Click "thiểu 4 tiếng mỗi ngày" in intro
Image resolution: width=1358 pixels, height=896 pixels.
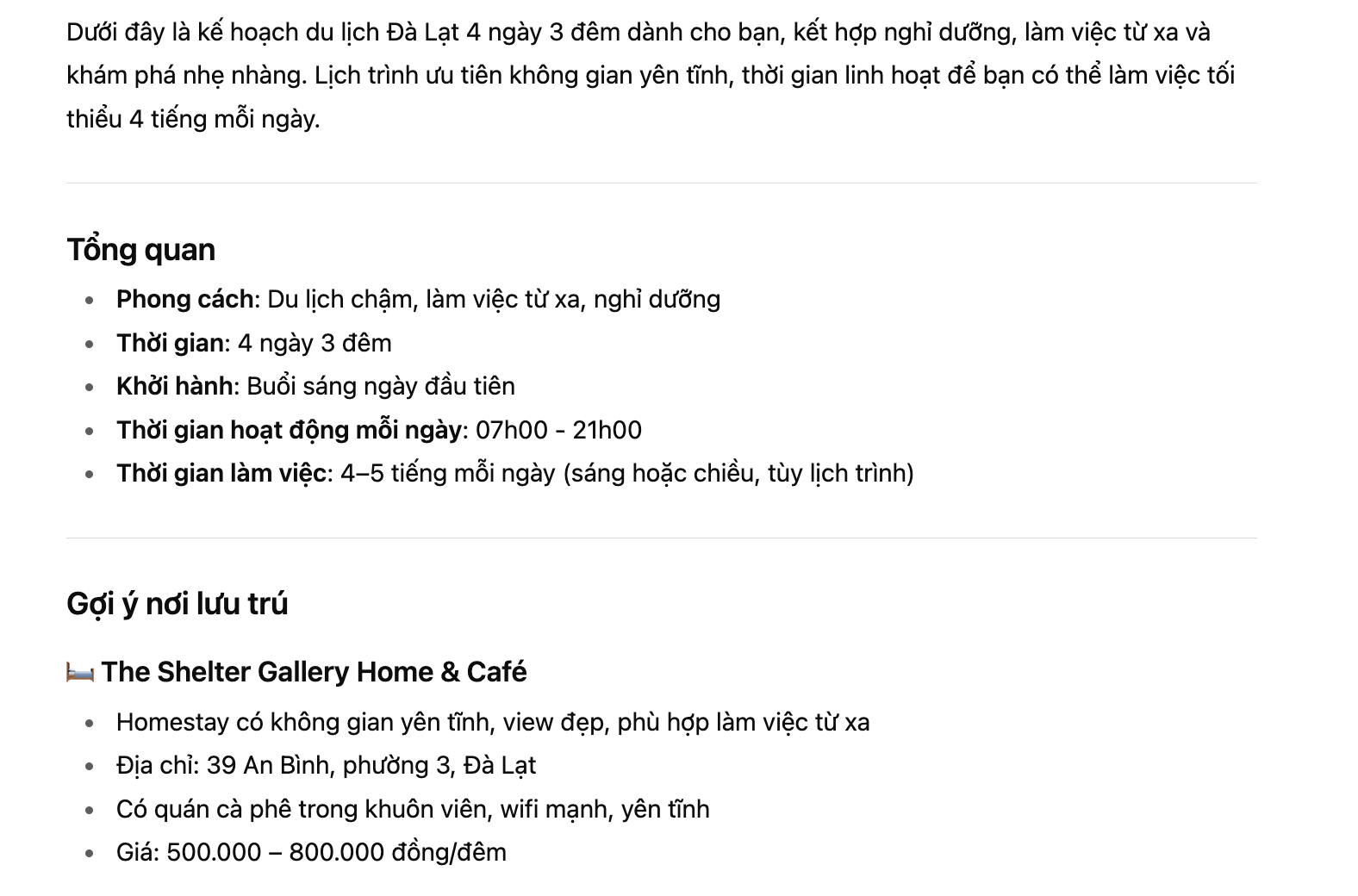(193, 119)
